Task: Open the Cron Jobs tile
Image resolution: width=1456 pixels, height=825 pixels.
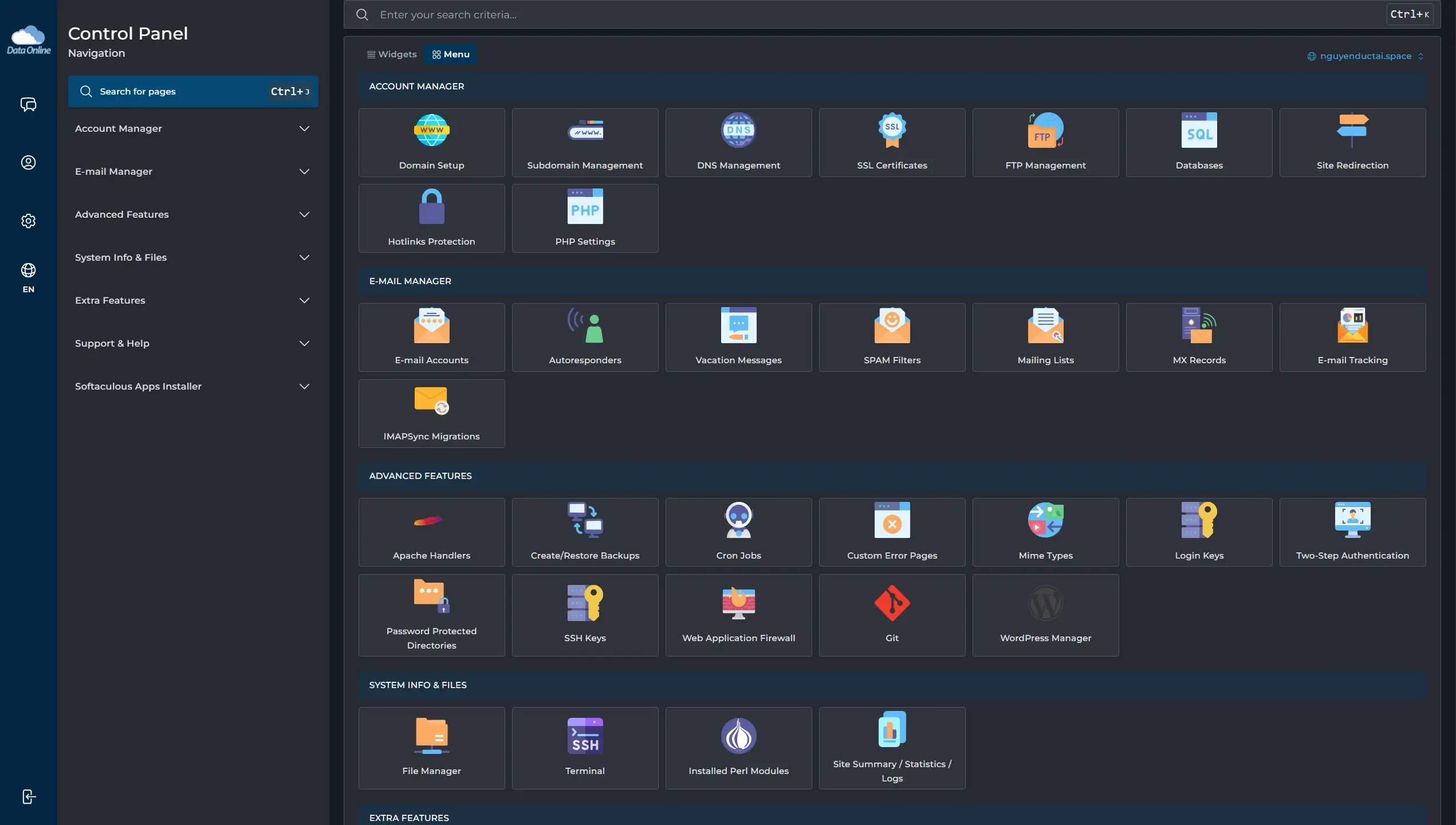Action: coord(738,532)
